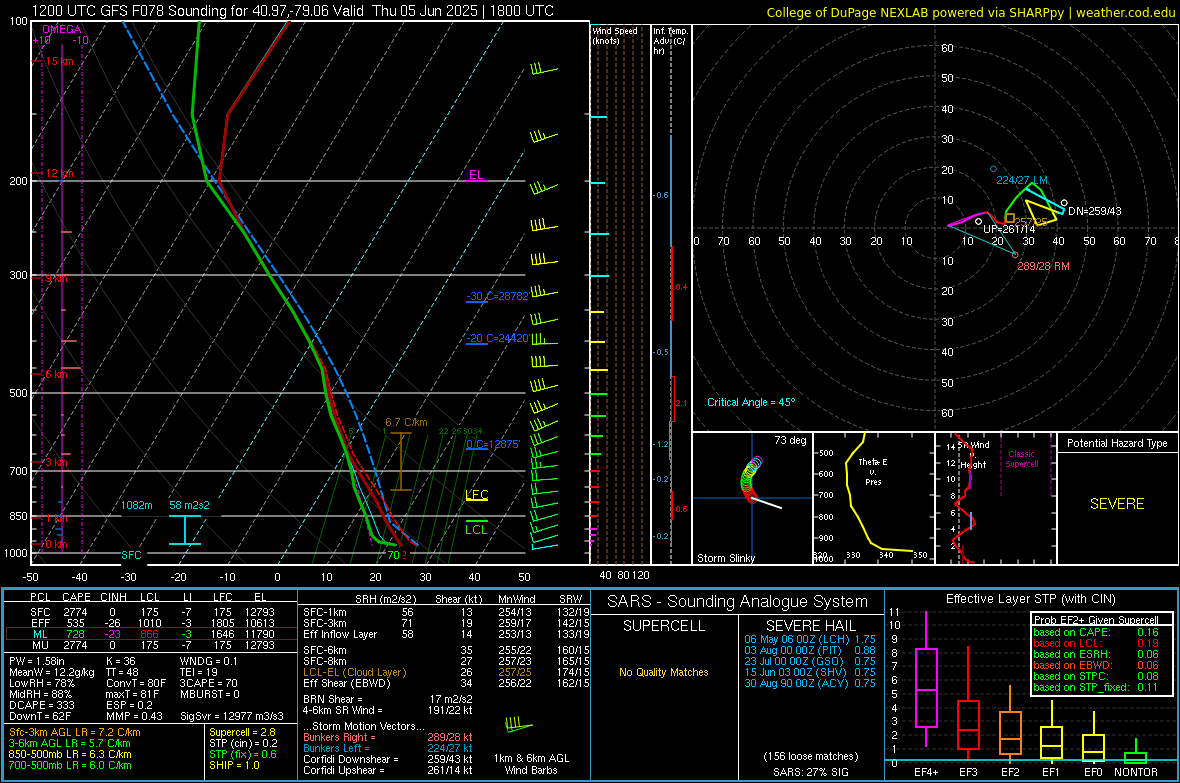Click the 1km & 6km AGL wind barb symbol
This screenshot has width=1180, height=783.
coord(518,725)
